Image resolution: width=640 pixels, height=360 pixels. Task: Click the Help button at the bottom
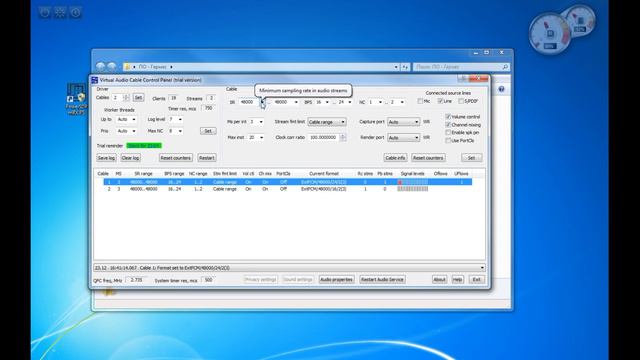click(x=457, y=280)
